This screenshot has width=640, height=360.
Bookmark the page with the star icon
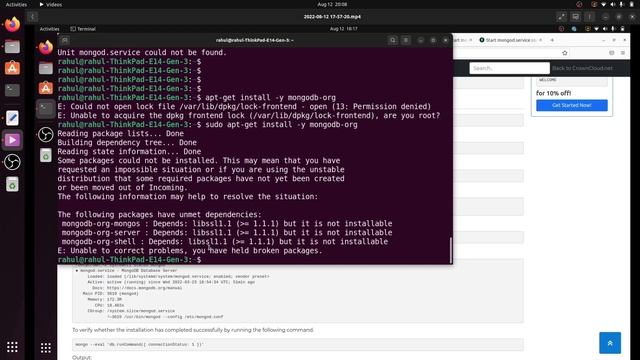[565, 53]
